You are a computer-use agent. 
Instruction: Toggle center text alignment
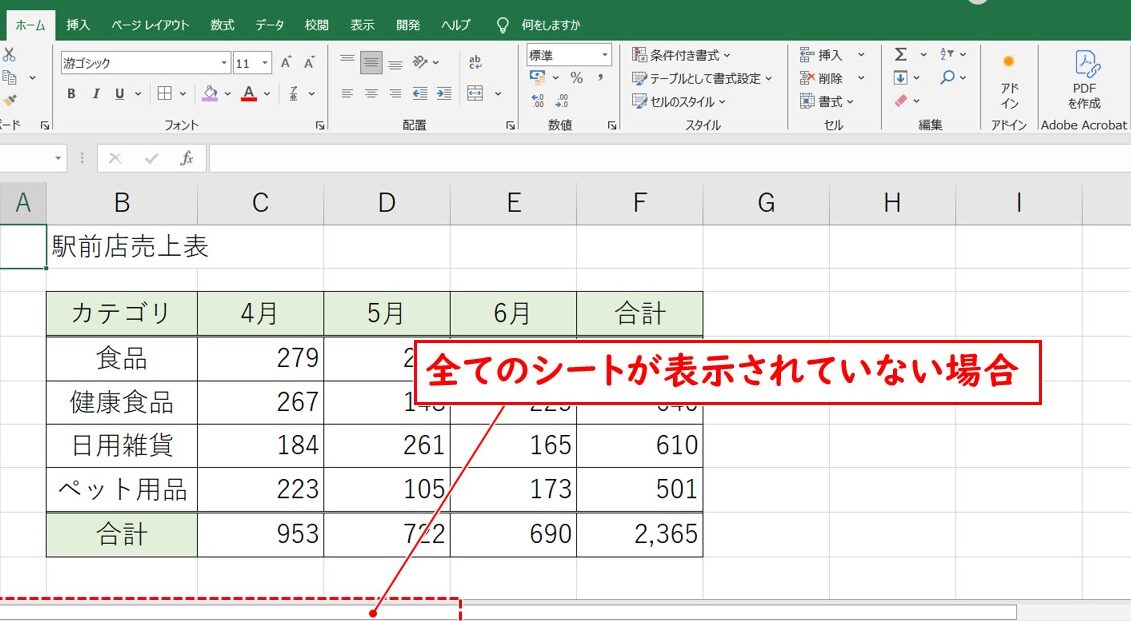(x=371, y=93)
